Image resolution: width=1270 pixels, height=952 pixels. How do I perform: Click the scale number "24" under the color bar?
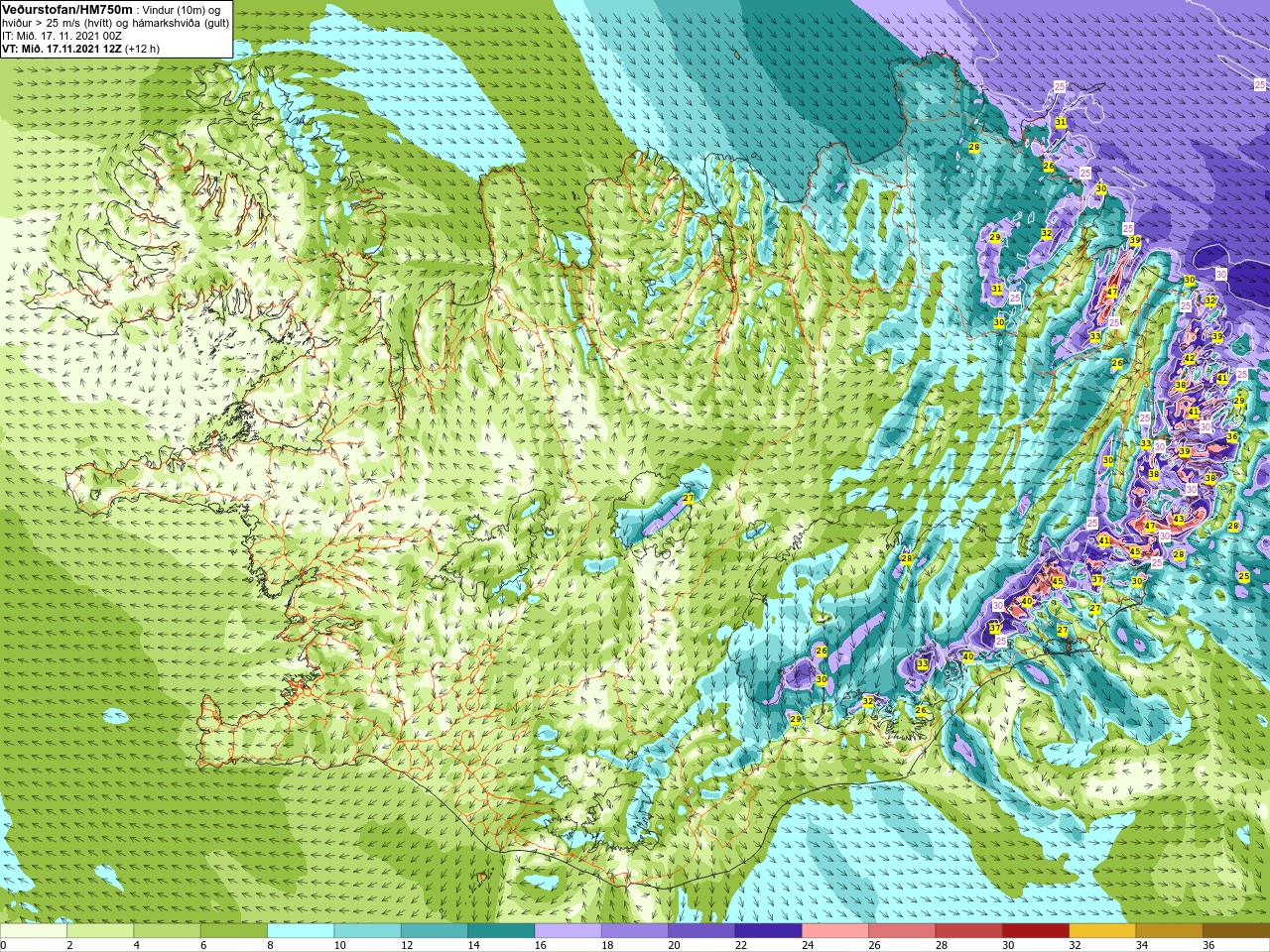[808, 945]
